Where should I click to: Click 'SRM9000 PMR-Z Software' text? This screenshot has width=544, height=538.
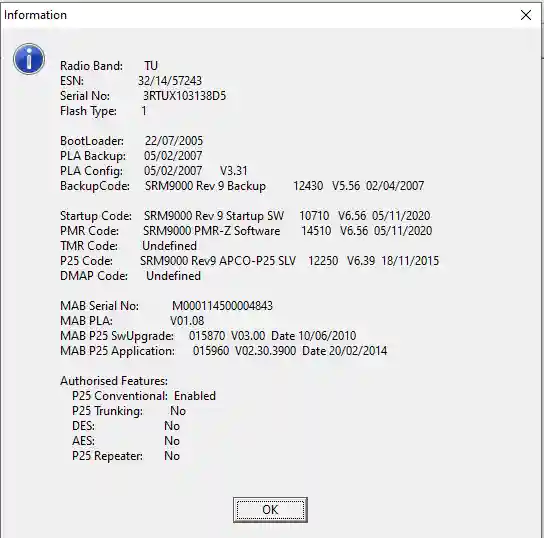(x=212, y=231)
